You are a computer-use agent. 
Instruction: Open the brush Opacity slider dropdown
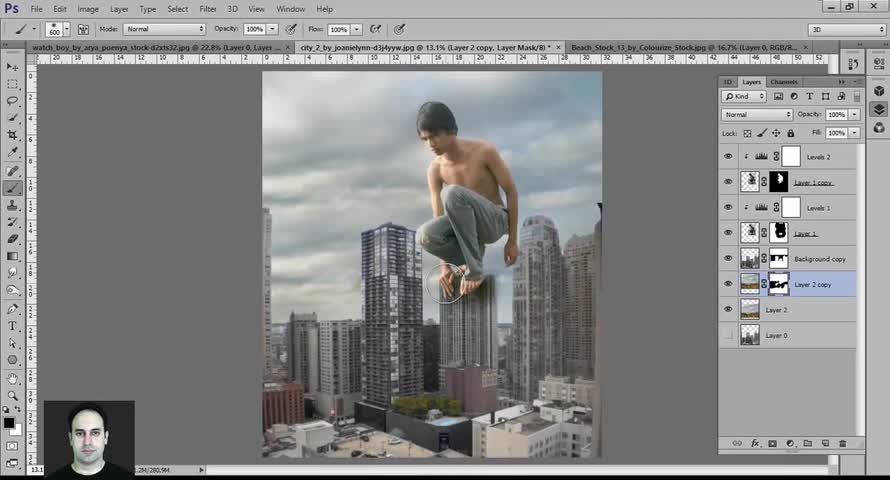click(x=272, y=29)
